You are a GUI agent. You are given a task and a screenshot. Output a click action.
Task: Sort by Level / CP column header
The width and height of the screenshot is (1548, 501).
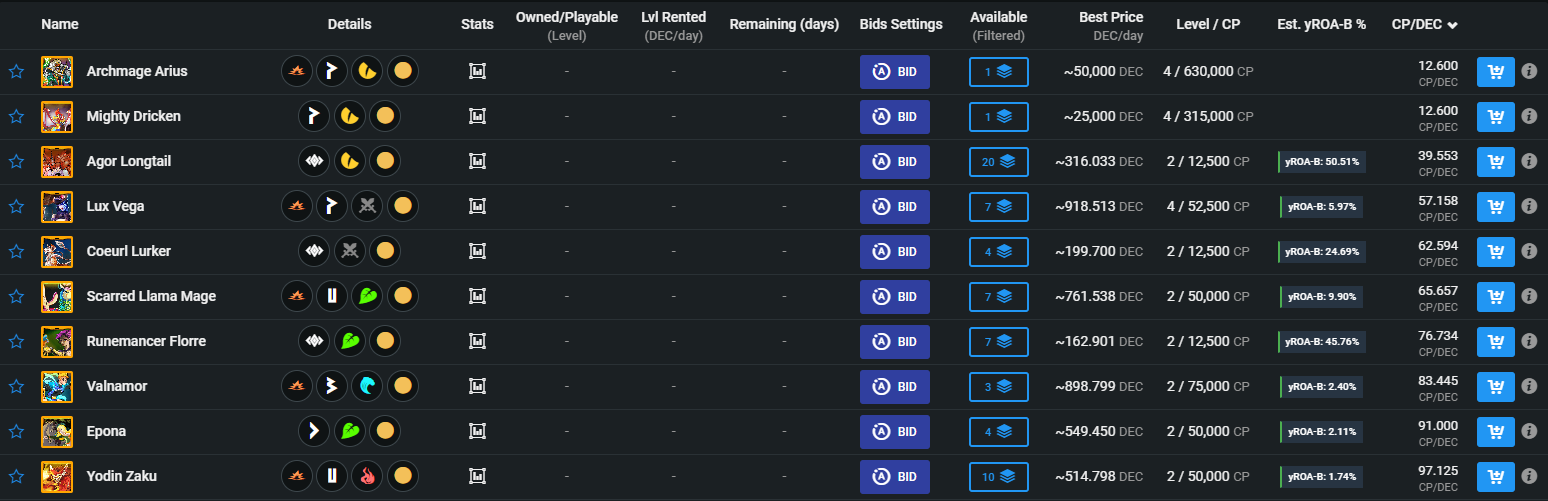coord(1208,24)
